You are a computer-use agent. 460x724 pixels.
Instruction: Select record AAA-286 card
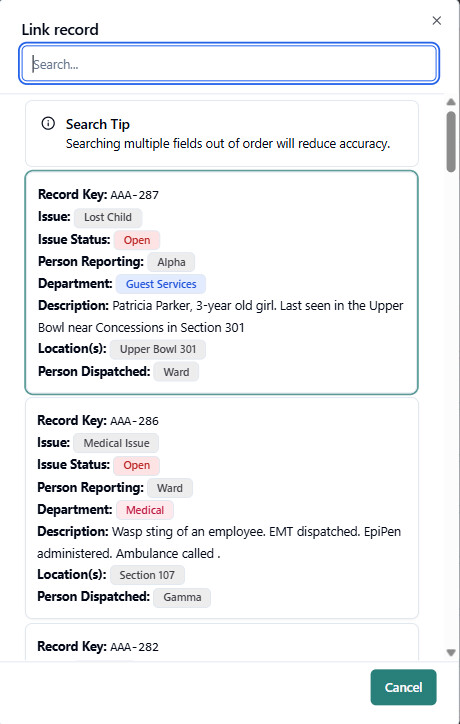tap(222, 508)
